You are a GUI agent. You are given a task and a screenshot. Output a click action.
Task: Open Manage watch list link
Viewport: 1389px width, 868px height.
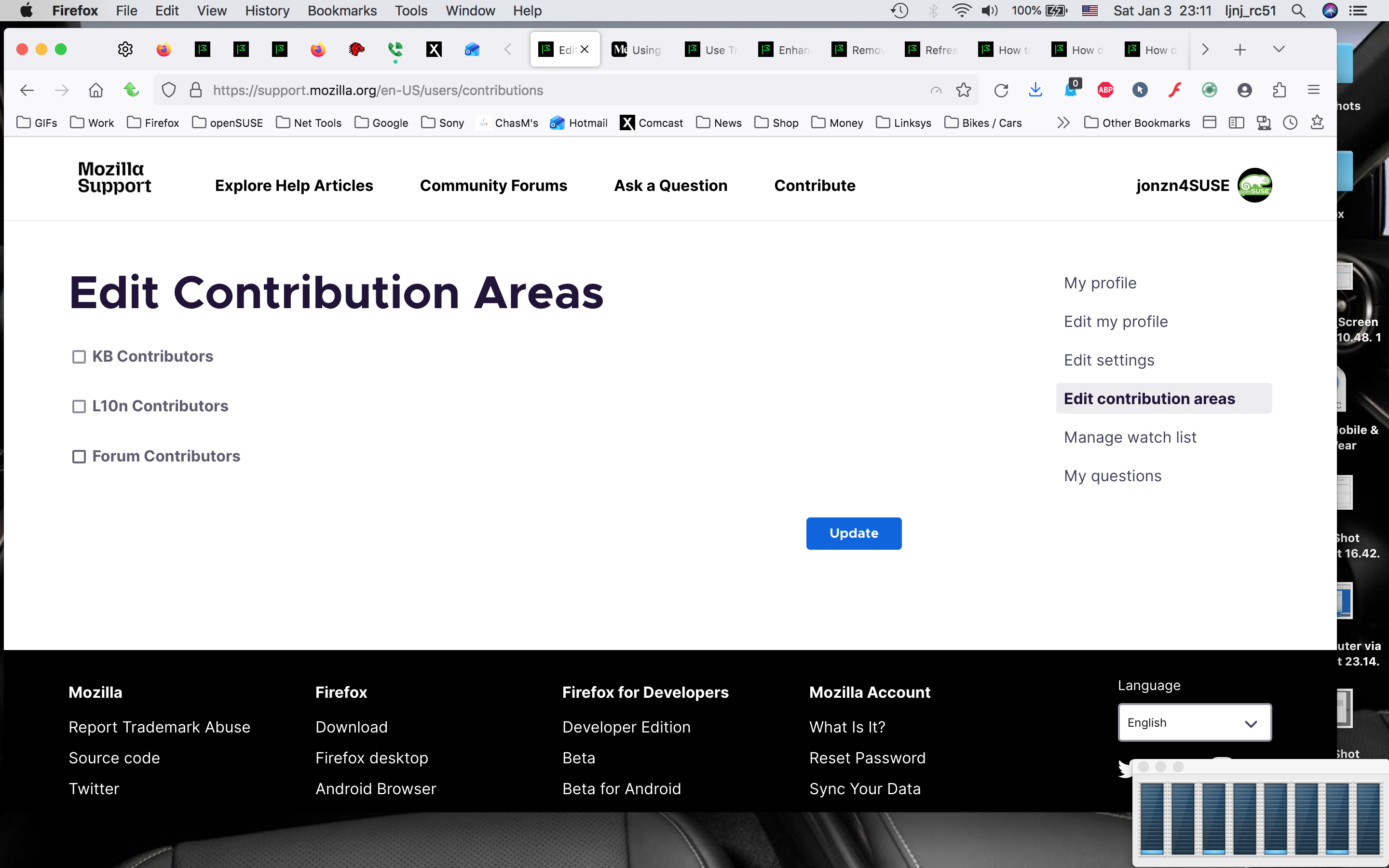click(x=1130, y=437)
